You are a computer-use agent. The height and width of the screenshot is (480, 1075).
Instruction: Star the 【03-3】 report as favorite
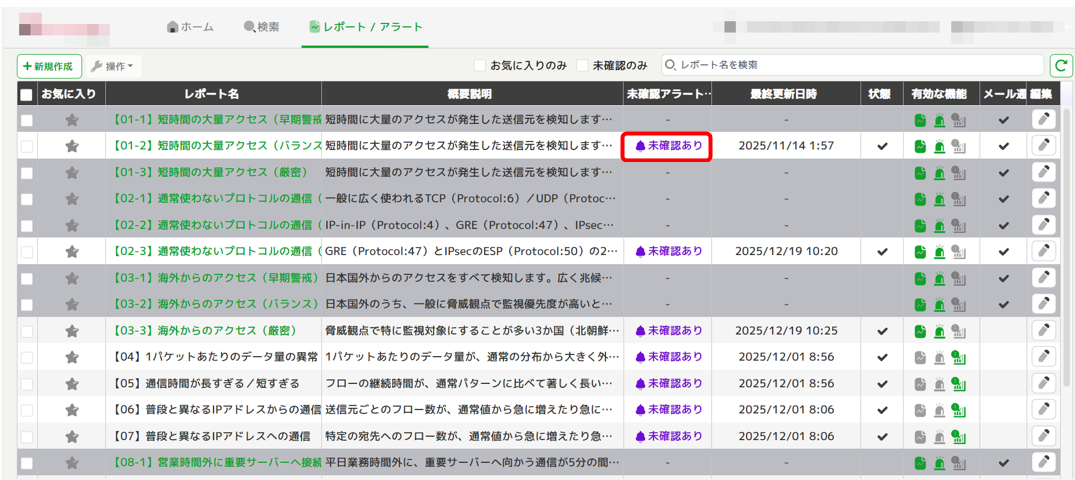coord(71,331)
